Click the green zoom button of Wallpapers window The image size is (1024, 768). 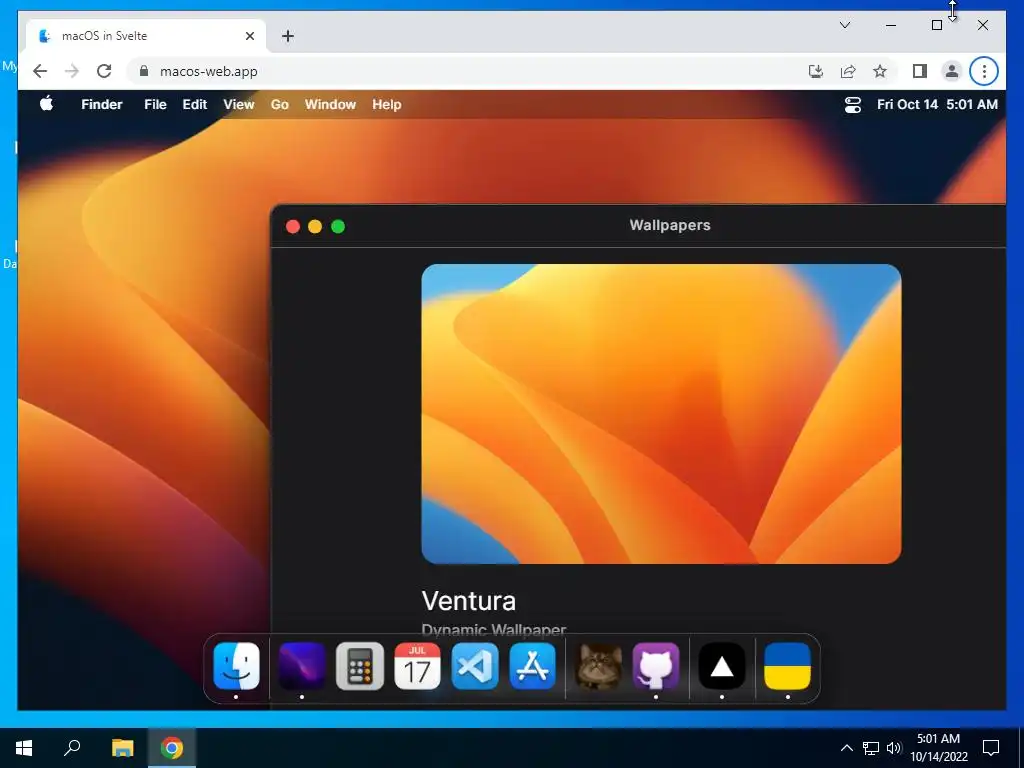pyautogui.click(x=338, y=226)
